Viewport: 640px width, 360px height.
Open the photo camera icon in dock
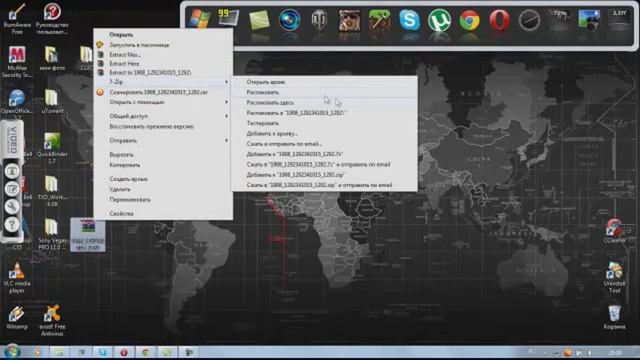pyautogui.click(x=589, y=19)
